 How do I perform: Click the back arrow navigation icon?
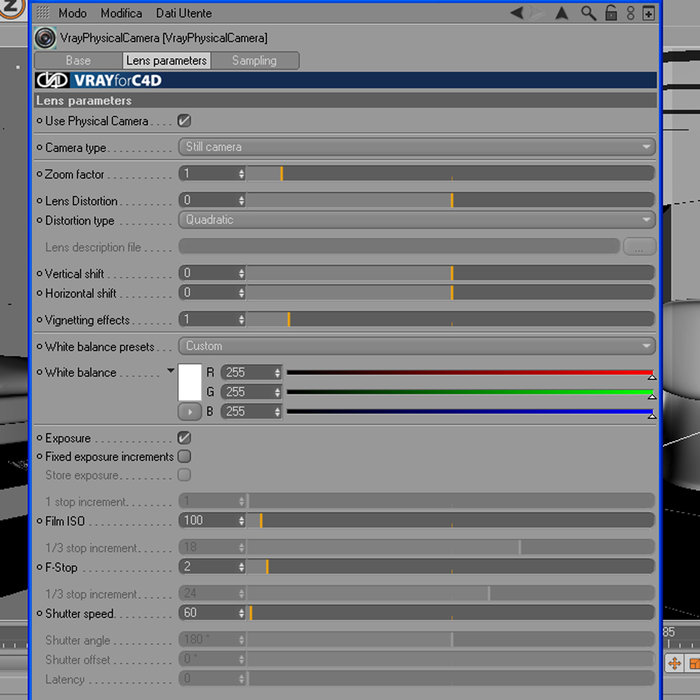[517, 12]
